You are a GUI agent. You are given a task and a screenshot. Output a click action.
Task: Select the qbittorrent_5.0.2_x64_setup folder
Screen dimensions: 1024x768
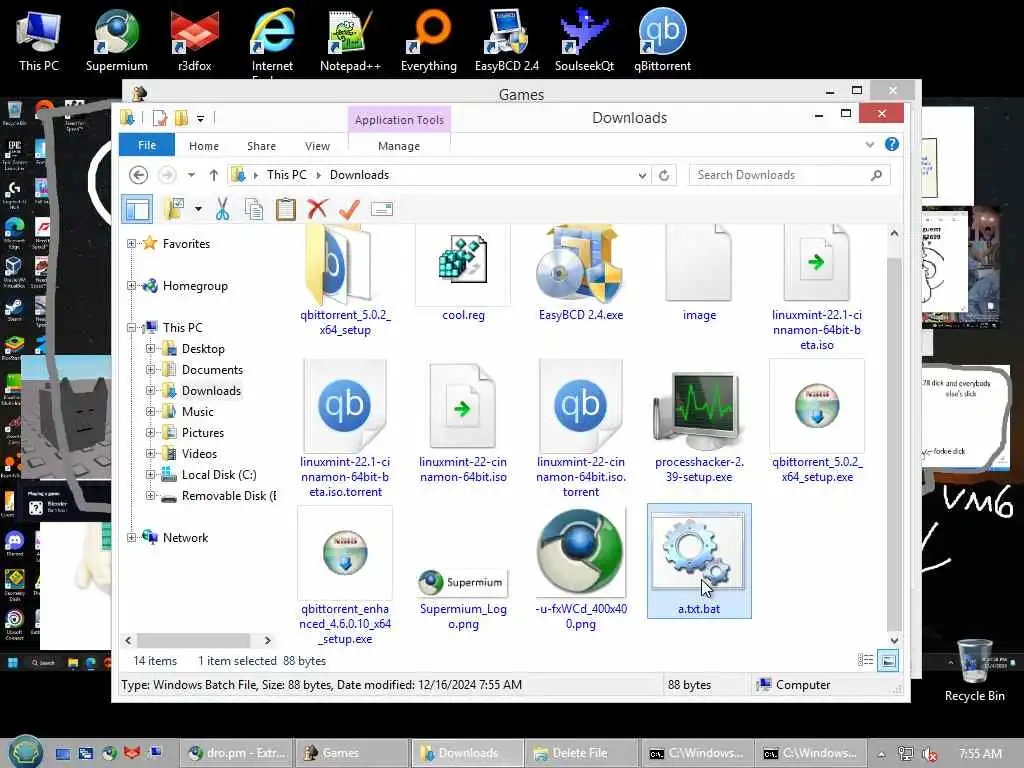(x=345, y=281)
